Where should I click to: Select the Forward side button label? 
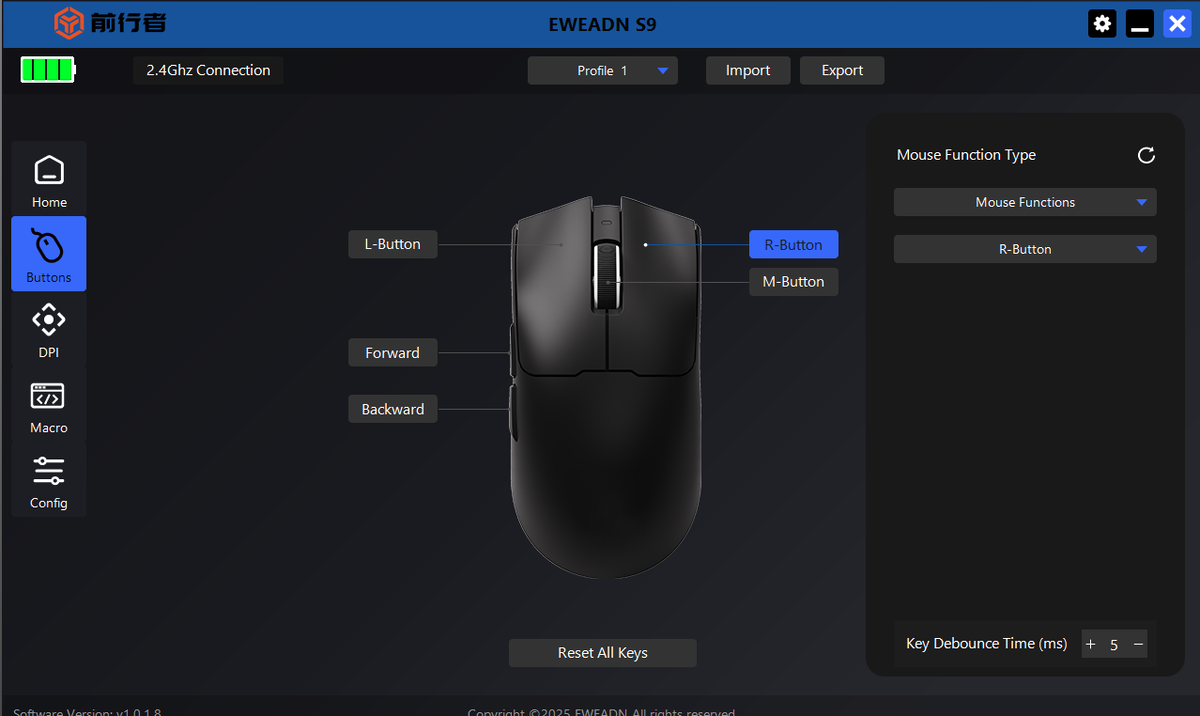pyautogui.click(x=393, y=353)
